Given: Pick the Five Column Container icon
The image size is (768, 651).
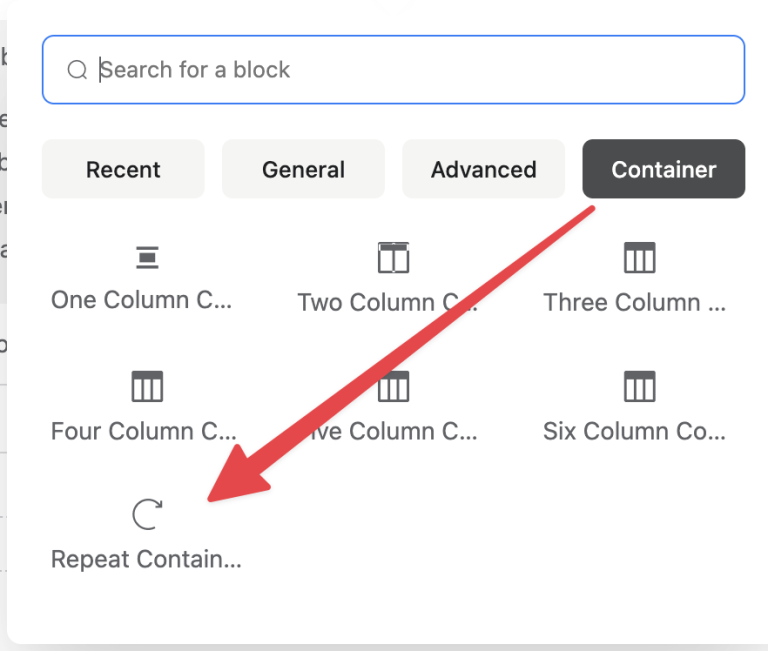Looking at the screenshot, I should coord(393,386).
